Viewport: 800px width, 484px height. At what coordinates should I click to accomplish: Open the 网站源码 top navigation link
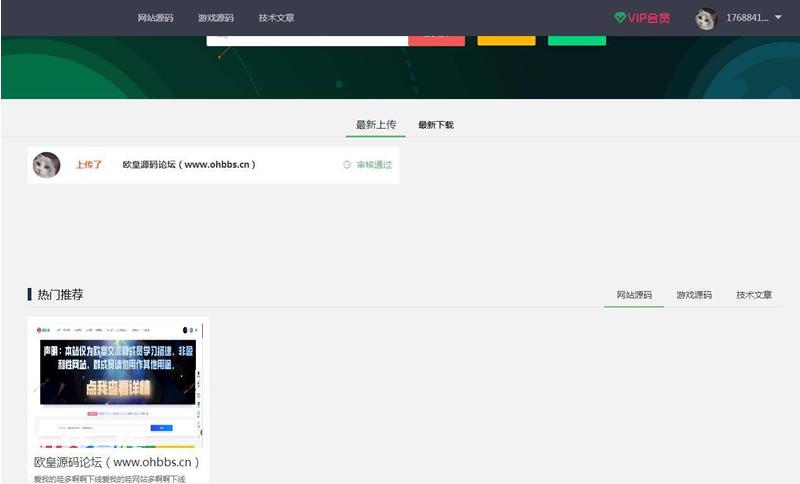tap(155, 18)
